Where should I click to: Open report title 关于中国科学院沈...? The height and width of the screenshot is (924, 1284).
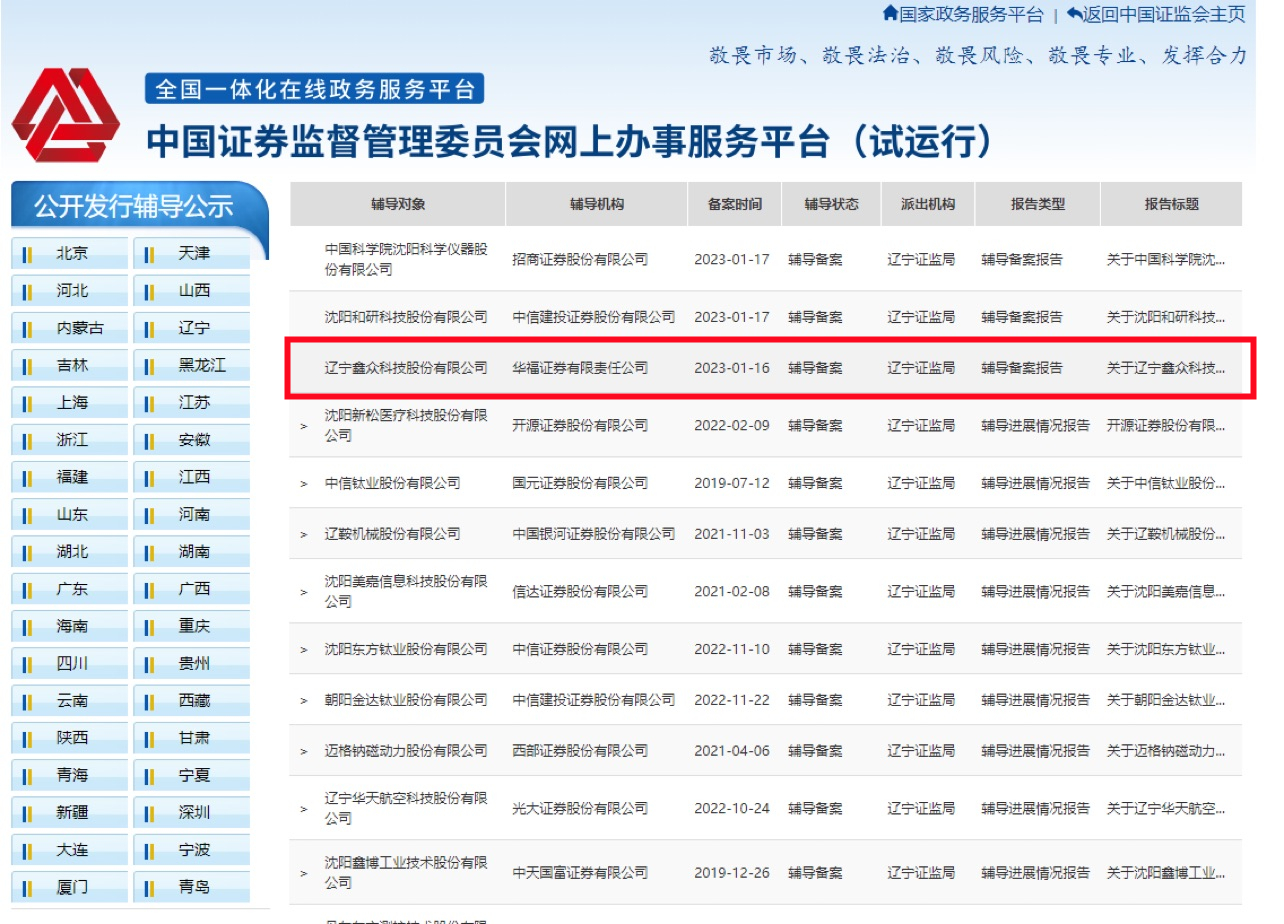pyautogui.click(x=1166, y=259)
